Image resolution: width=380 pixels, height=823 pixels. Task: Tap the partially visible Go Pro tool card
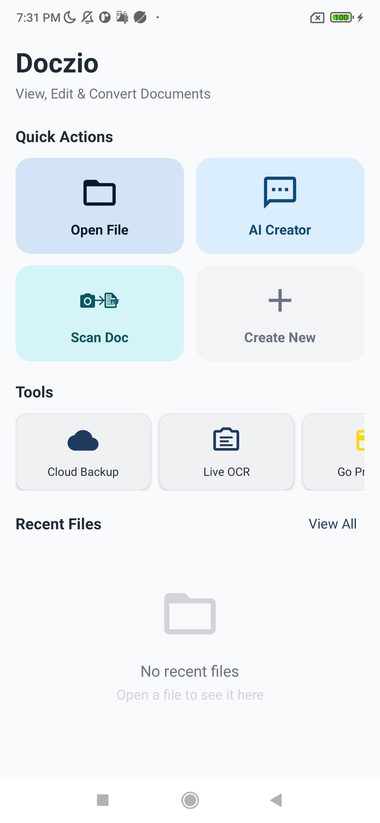pos(333,452)
